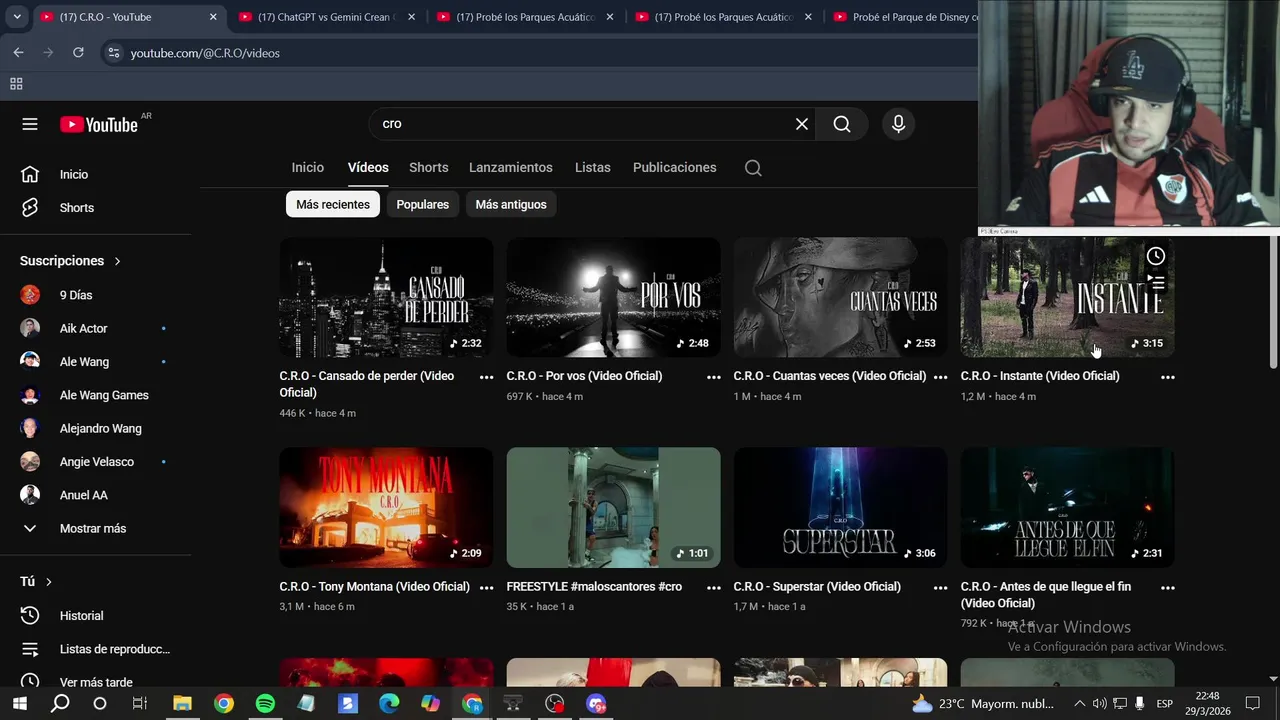Open options for Instante video

coord(1167,377)
